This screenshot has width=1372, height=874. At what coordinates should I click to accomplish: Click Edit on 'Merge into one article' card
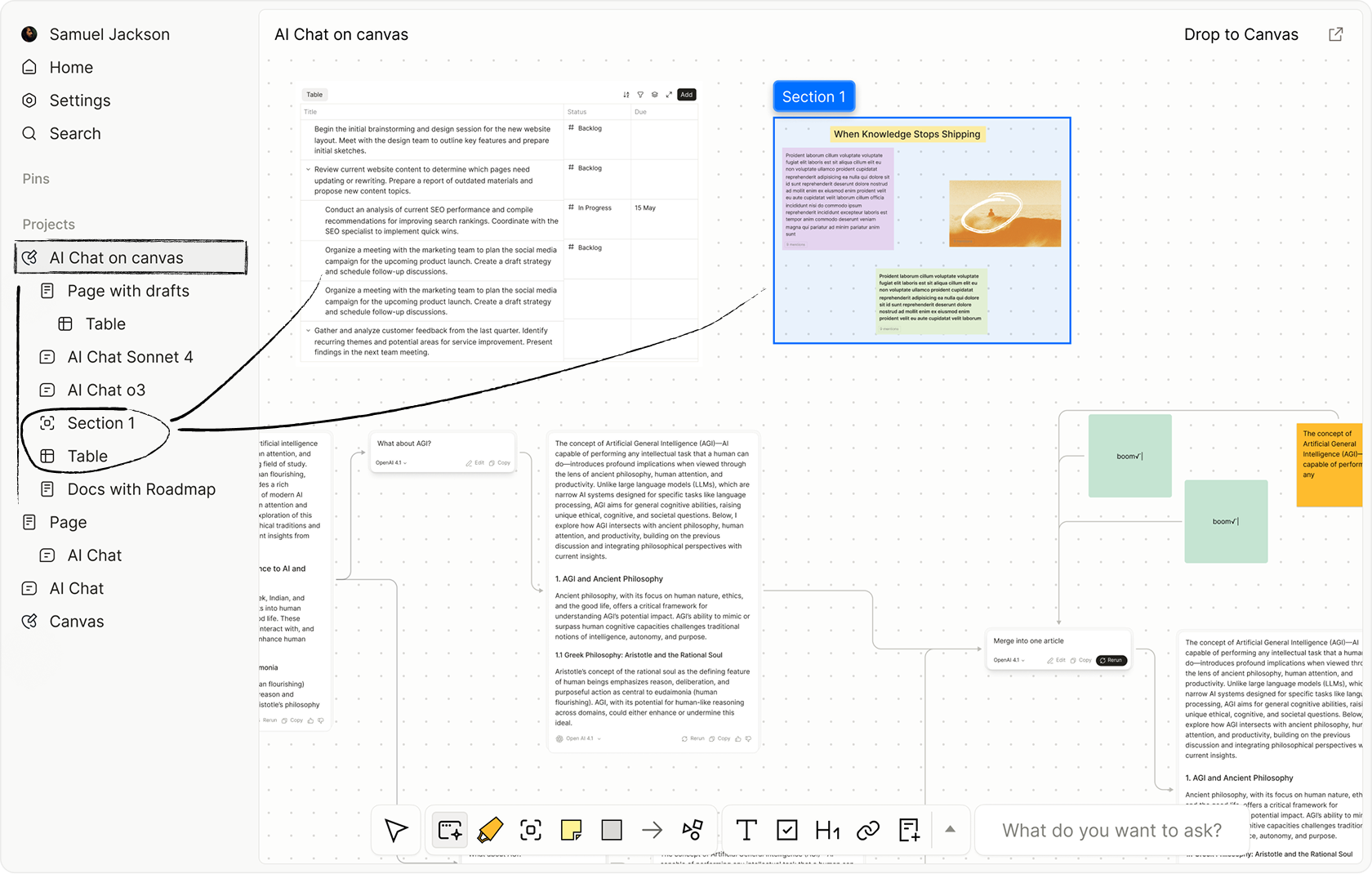pos(1057,660)
